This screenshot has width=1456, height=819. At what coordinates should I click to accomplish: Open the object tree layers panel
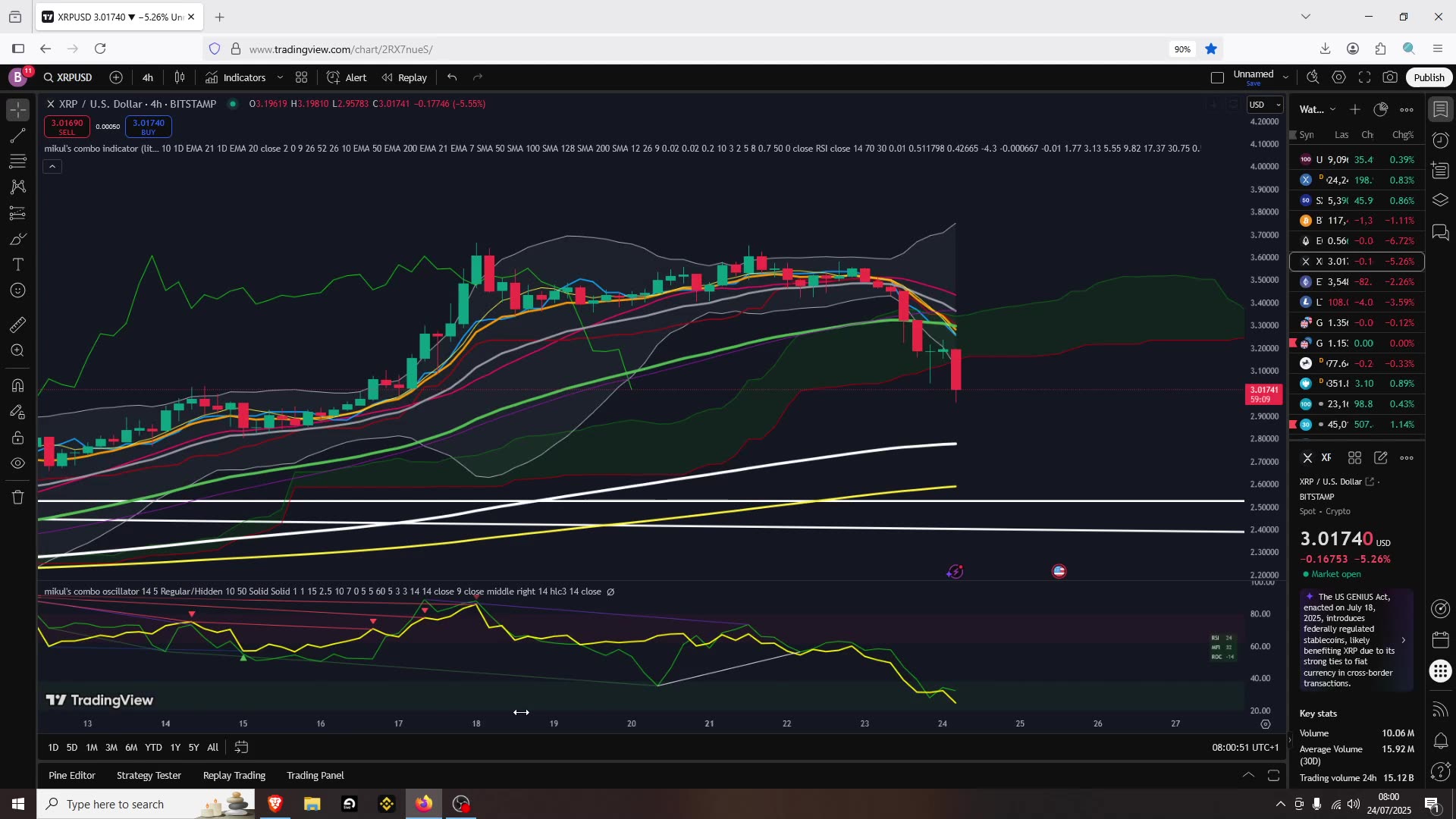[1440, 200]
